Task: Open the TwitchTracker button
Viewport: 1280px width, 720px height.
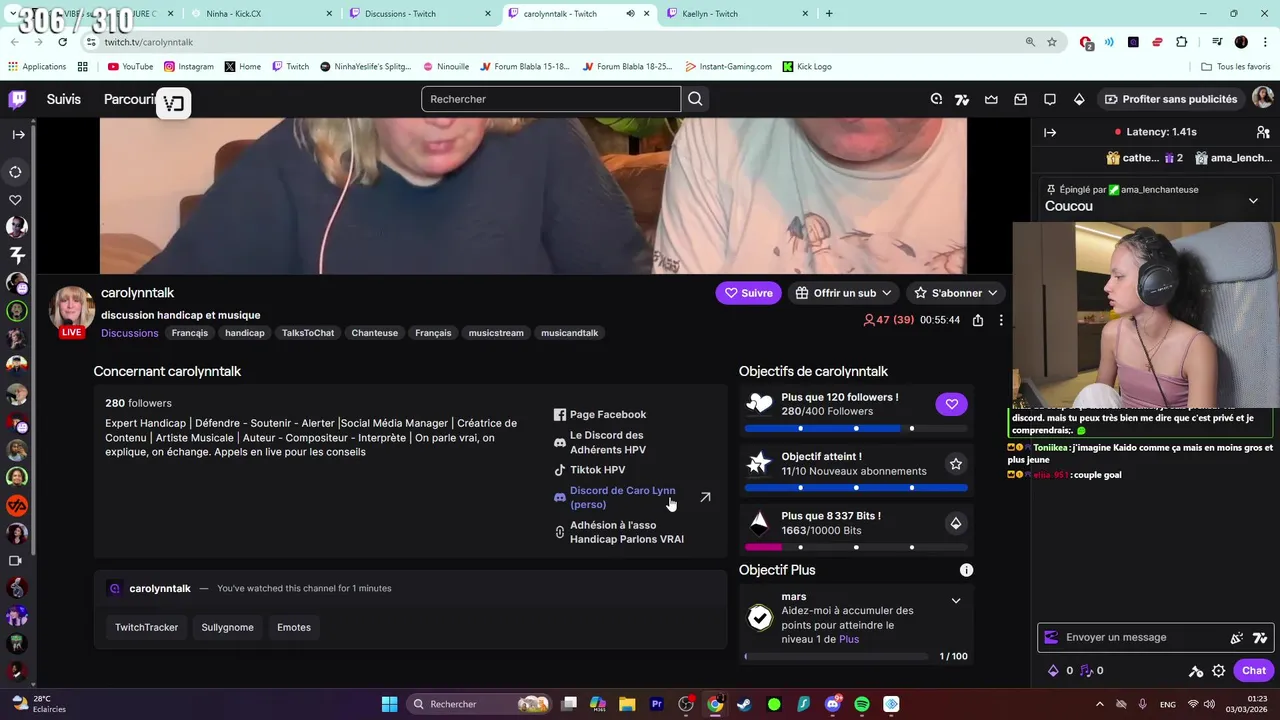Action: [x=146, y=627]
